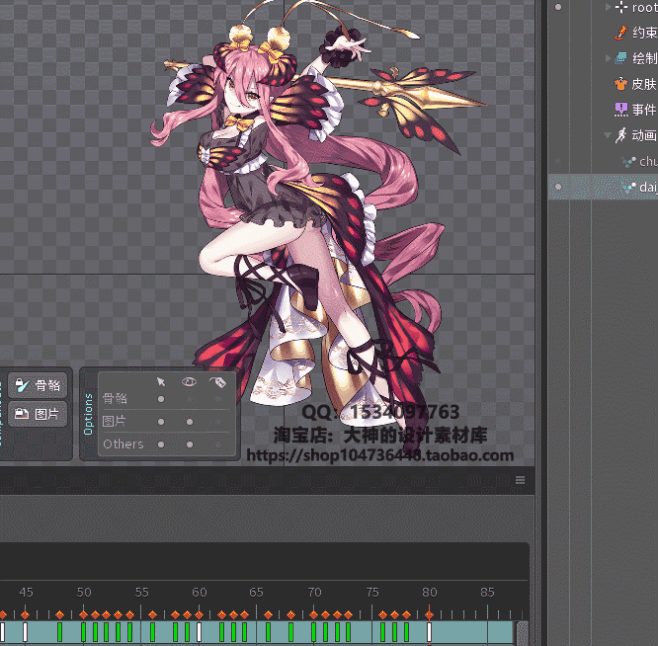Click the 图片 button in compensation panel
Image resolution: width=658 pixels, height=646 pixels.
point(37,413)
